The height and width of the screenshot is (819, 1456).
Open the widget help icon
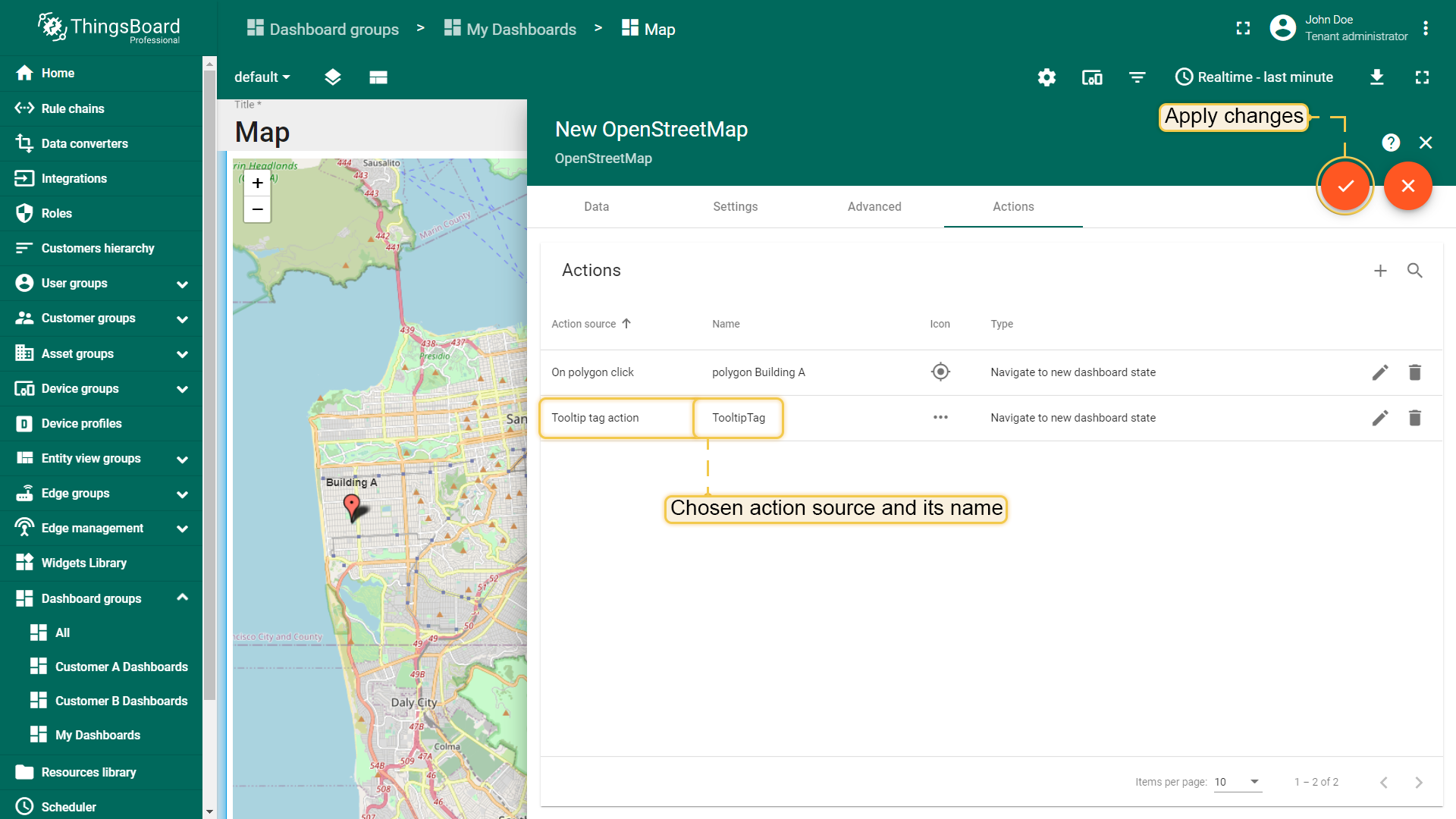click(x=1391, y=143)
